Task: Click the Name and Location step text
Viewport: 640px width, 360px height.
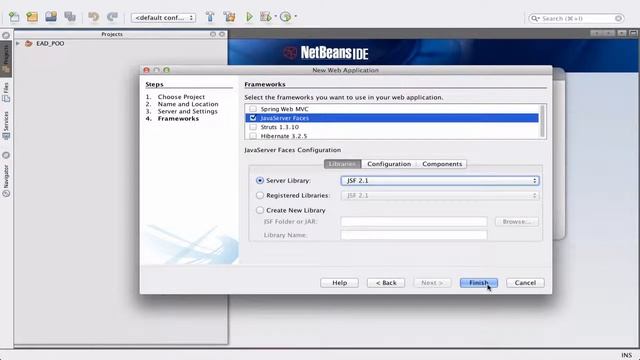Action: coord(188,104)
